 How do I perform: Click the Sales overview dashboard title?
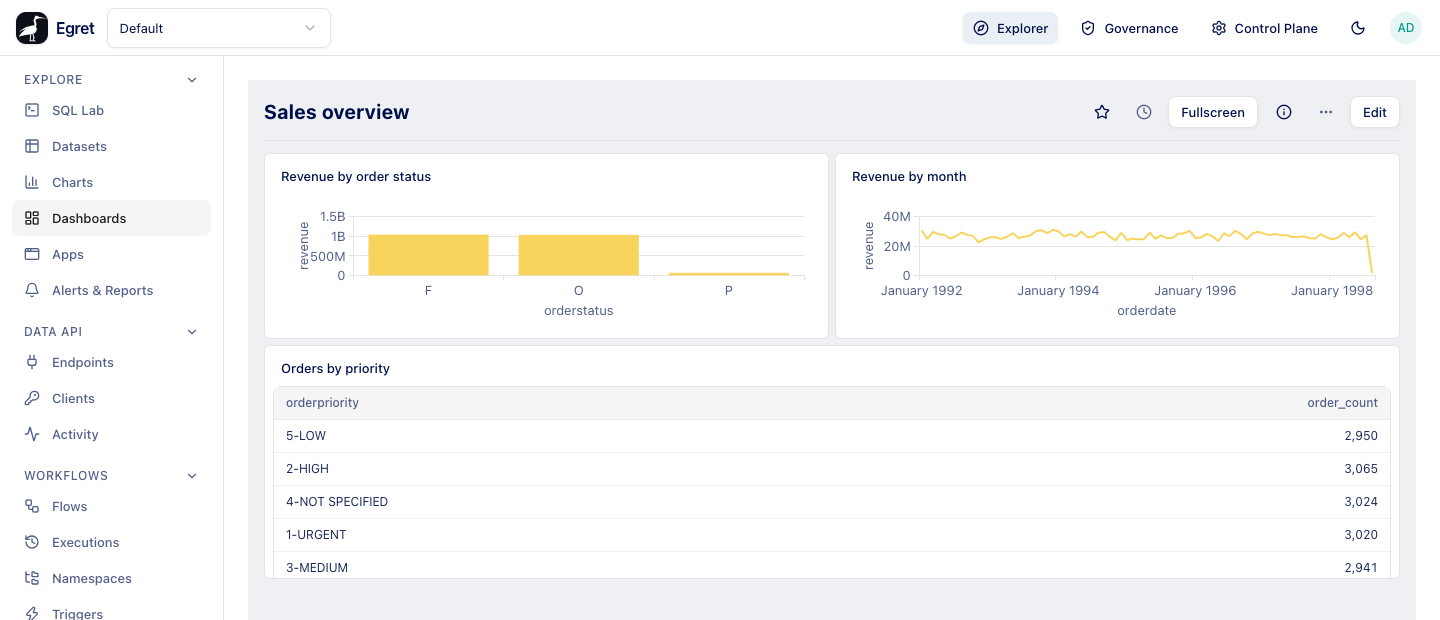[x=337, y=112]
